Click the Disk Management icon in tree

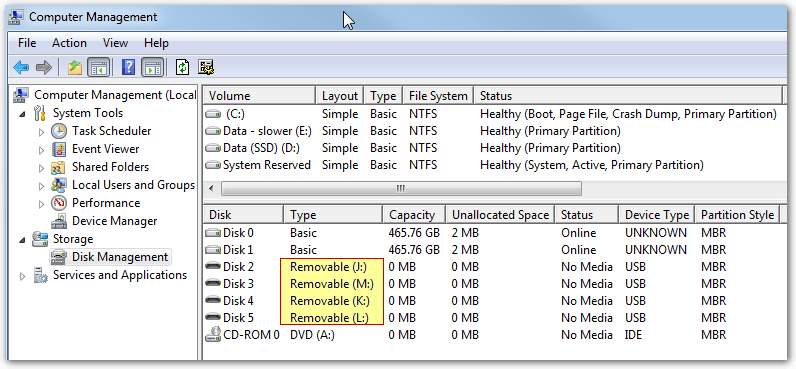59,257
